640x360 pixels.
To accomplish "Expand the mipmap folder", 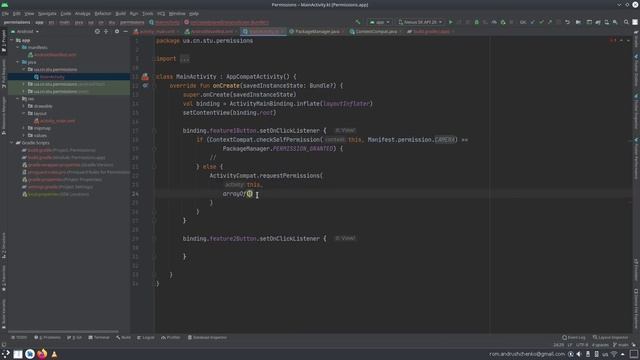I will (x=24, y=128).
